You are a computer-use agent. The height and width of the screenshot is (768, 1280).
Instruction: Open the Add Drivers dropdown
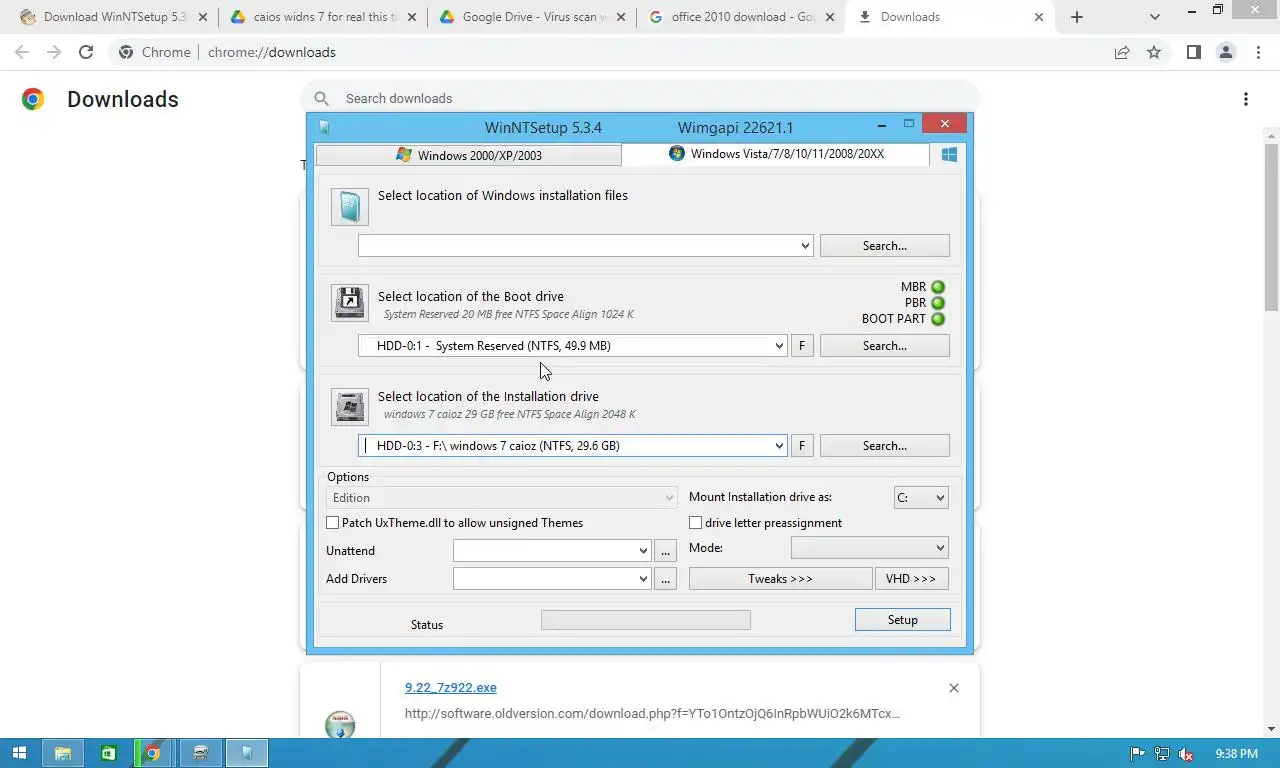pos(552,579)
